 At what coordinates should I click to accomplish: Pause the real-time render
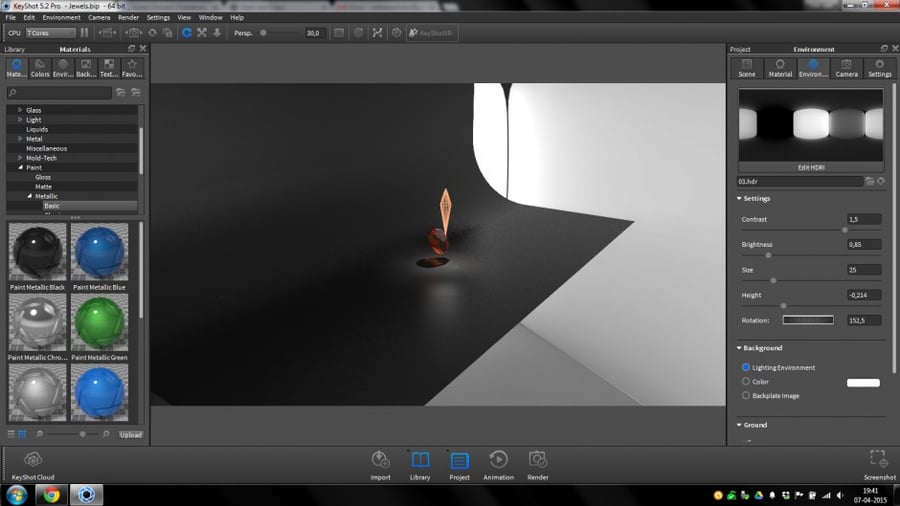coord(84,33)
